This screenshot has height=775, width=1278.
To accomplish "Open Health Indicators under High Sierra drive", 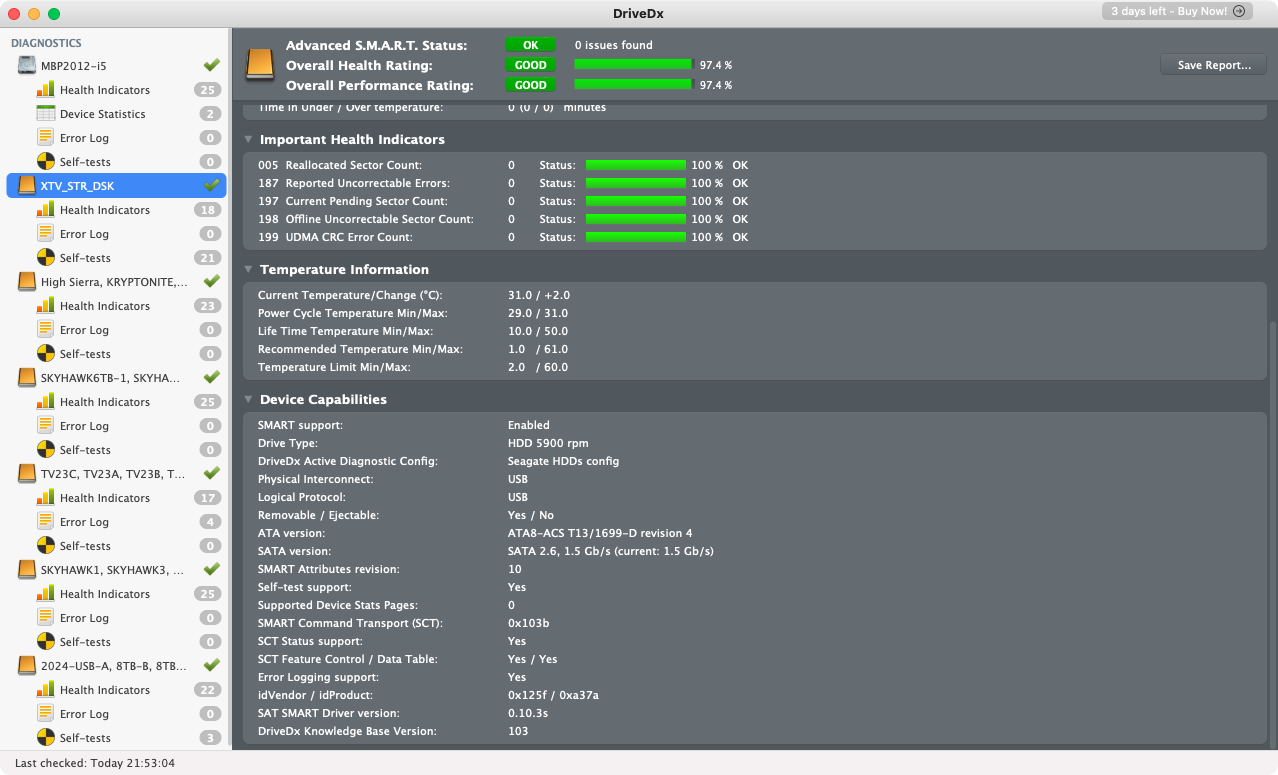I will 104,306.
